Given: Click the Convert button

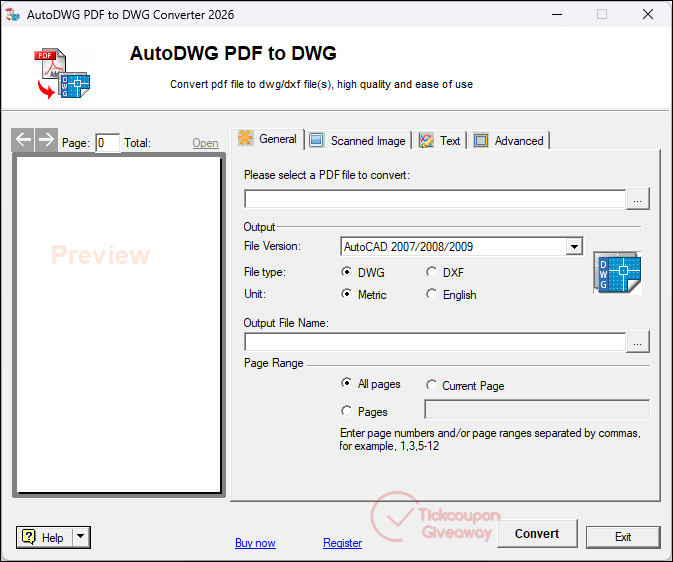Looking at the screenshot, I should (537, 534).
